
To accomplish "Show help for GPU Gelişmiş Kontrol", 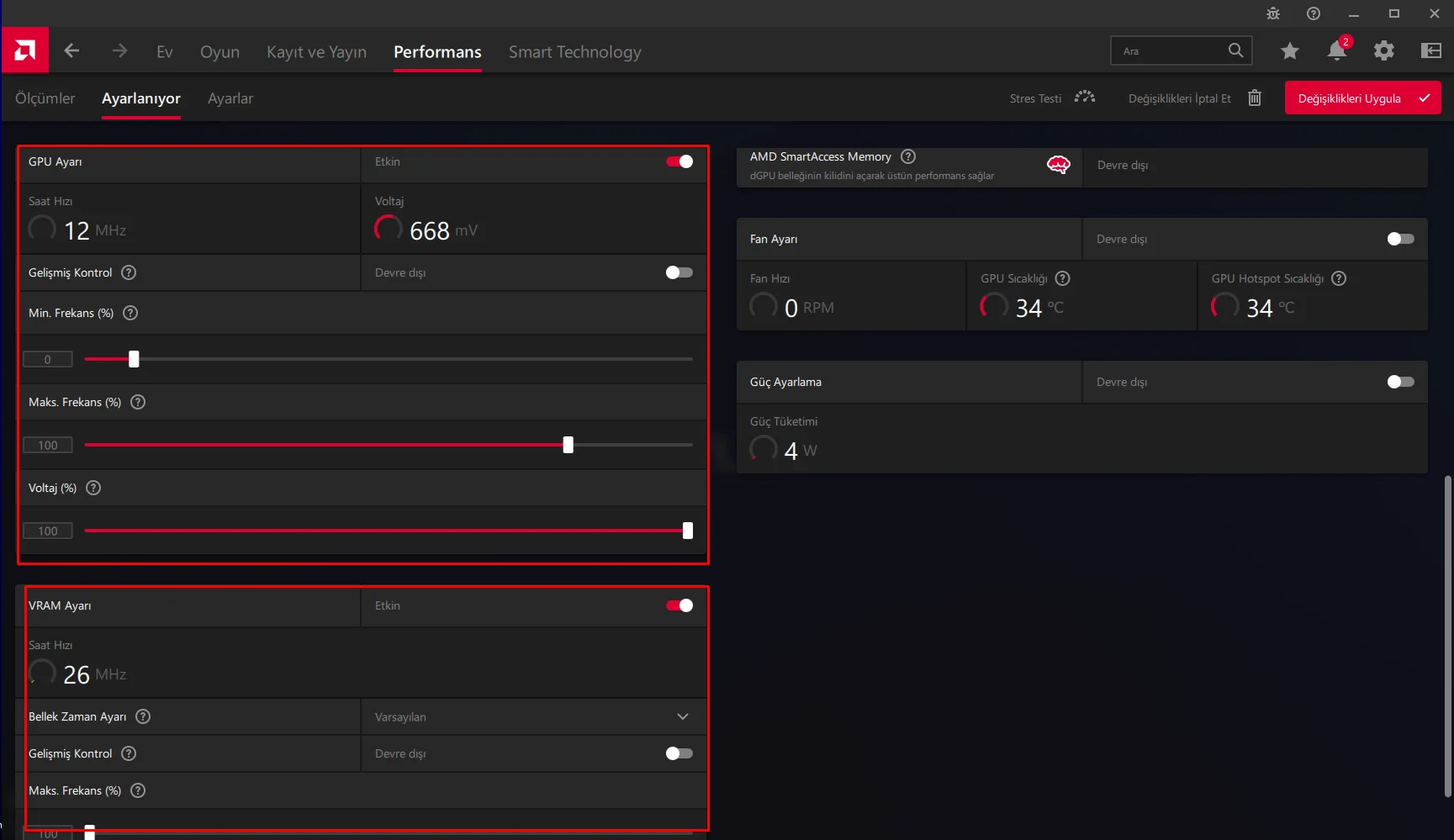I will tap(129, 272).
